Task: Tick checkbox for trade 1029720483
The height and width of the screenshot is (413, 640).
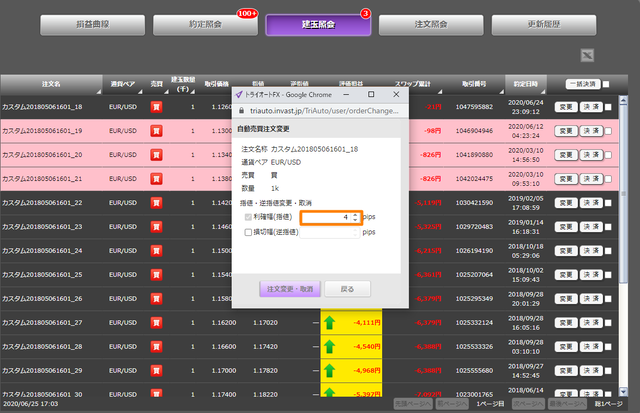Action: 608,227
